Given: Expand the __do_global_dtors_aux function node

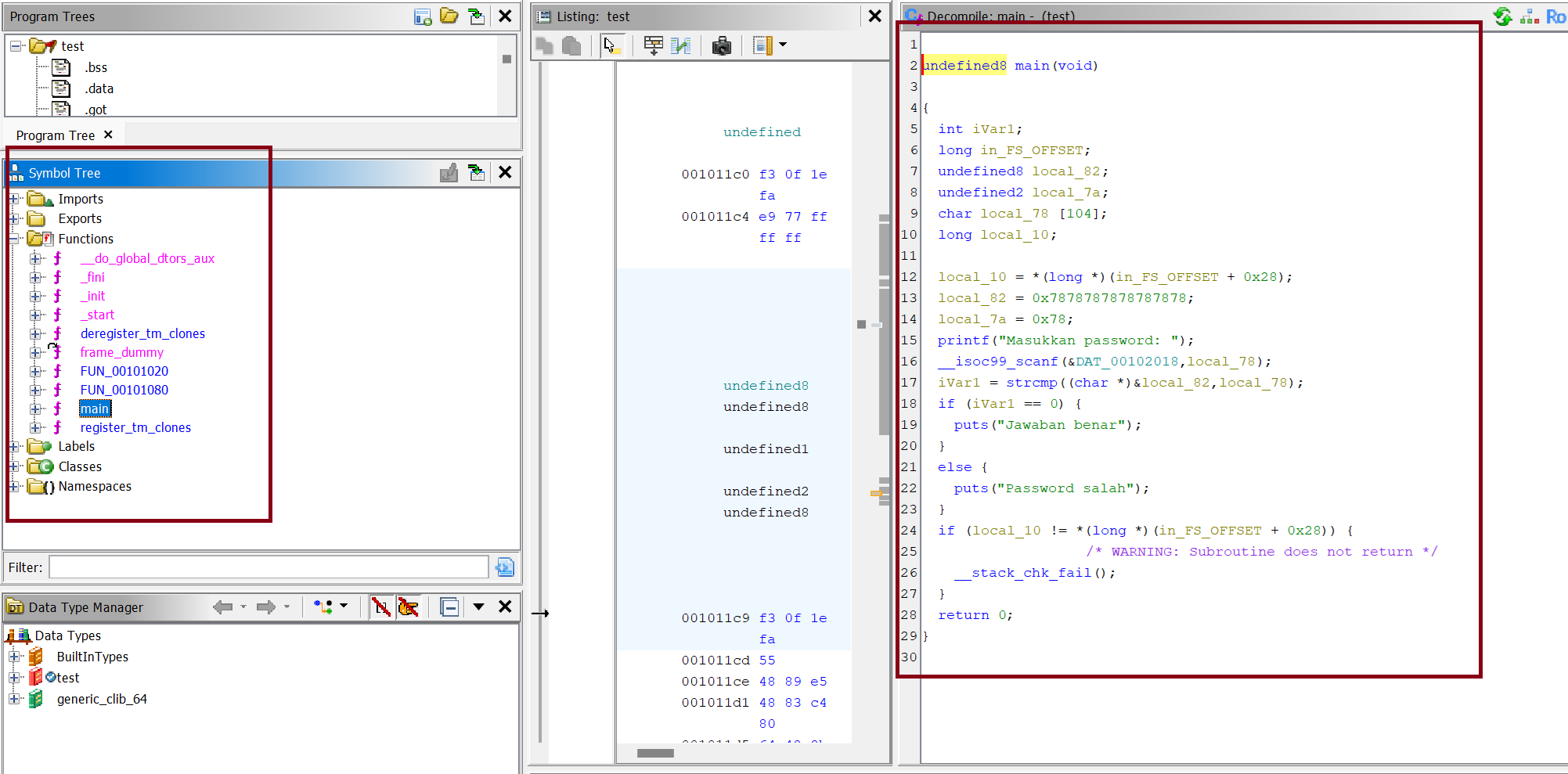Looking at the screenshot, I should tap(35, 258).
